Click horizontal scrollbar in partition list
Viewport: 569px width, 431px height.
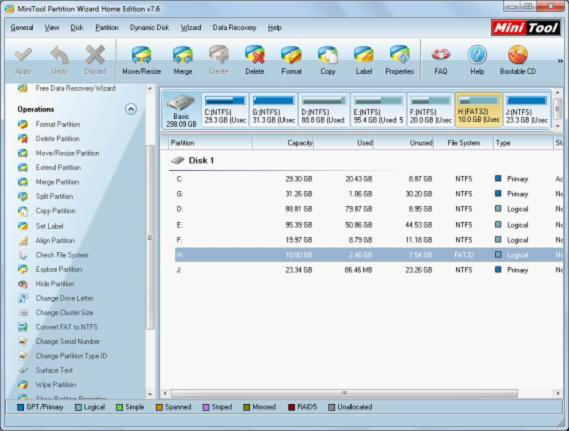(x=344, y=393)
